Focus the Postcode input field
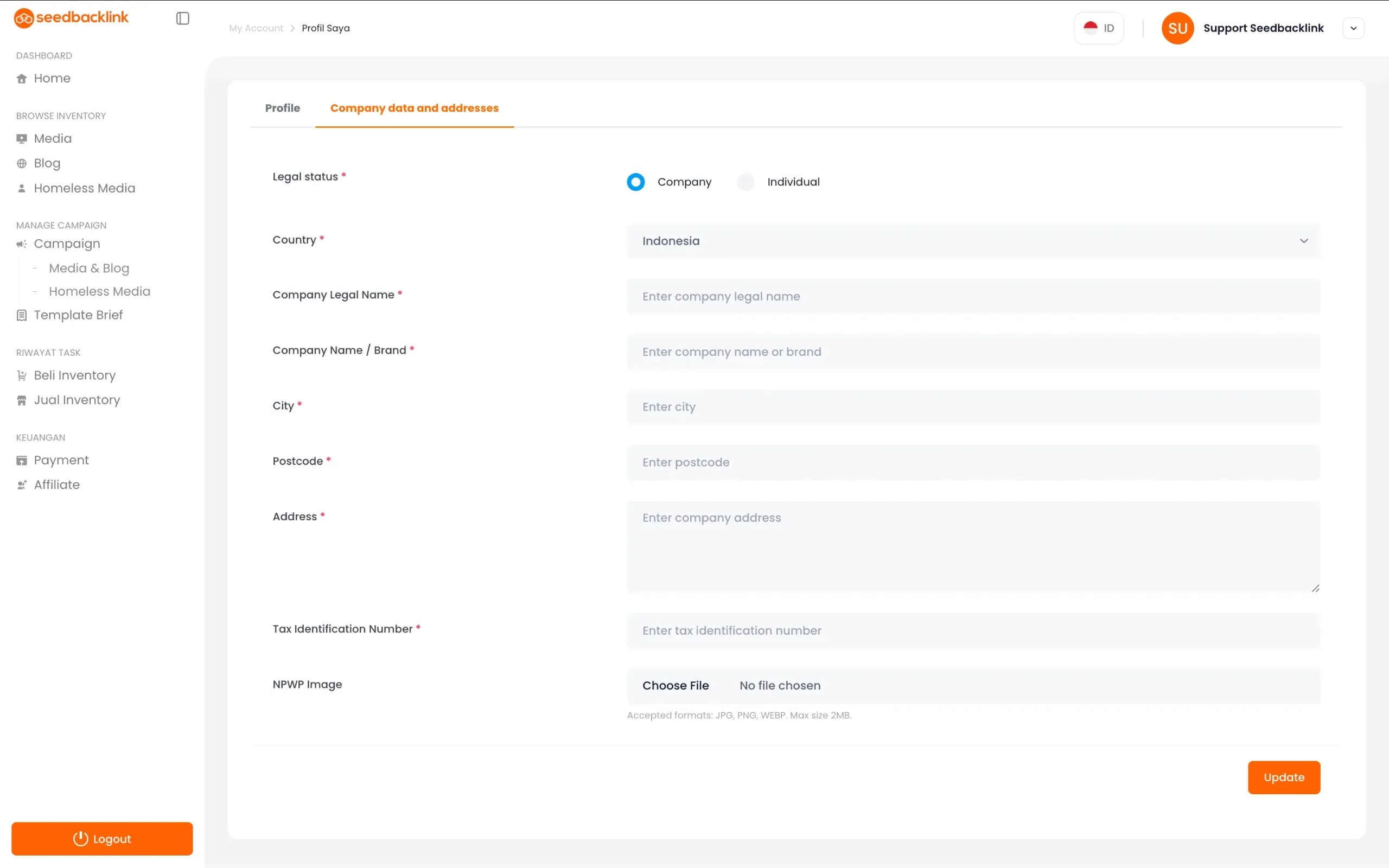 coord(973,463)
